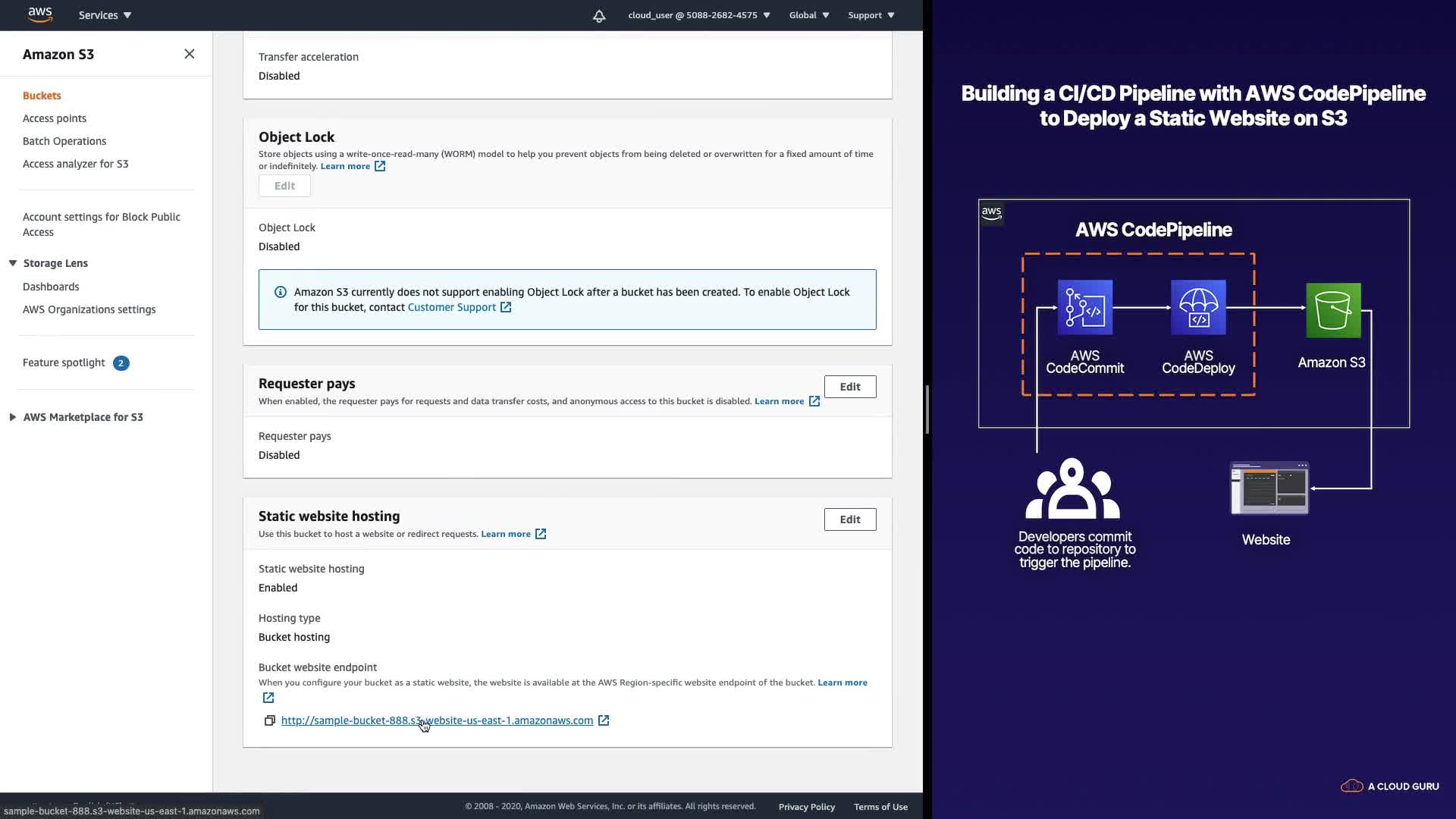1456x819 pixels.
Task: Select Buckets in the sidebar
Action: tap(42, 96)
